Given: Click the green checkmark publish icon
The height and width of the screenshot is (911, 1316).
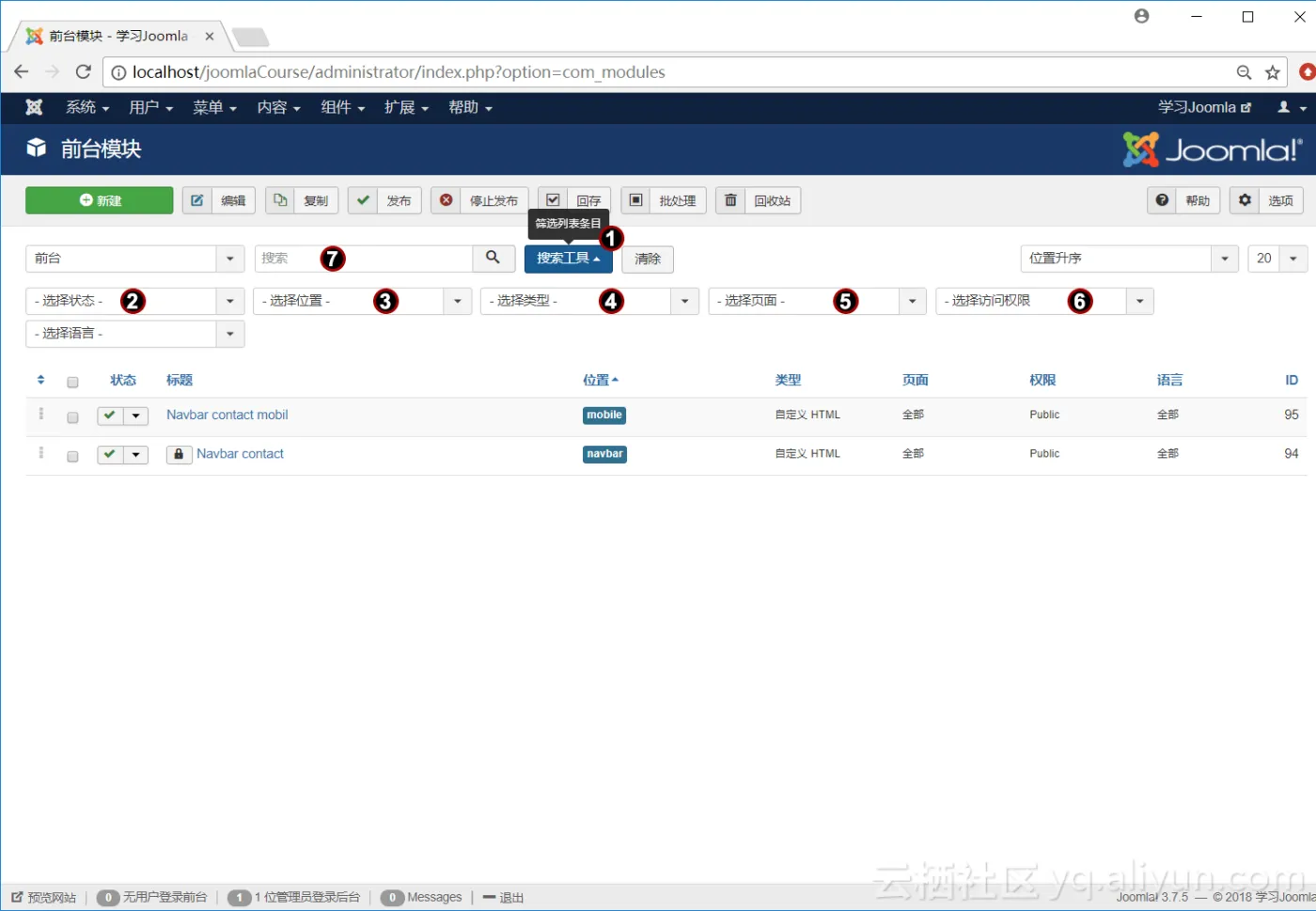Looking at the screenshot, I should pyautogui.click(x=363, y=200).
